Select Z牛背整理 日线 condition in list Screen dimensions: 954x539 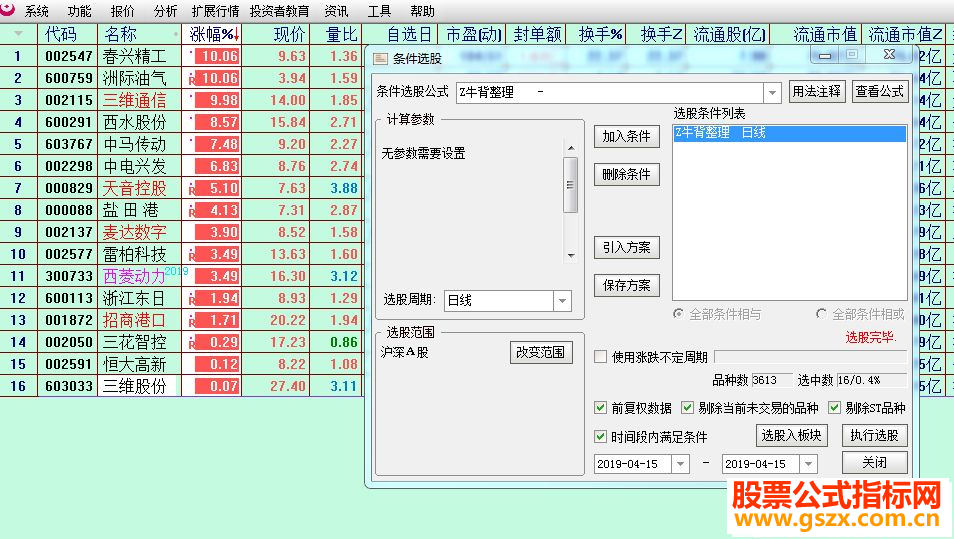click(x=790, y=133)
